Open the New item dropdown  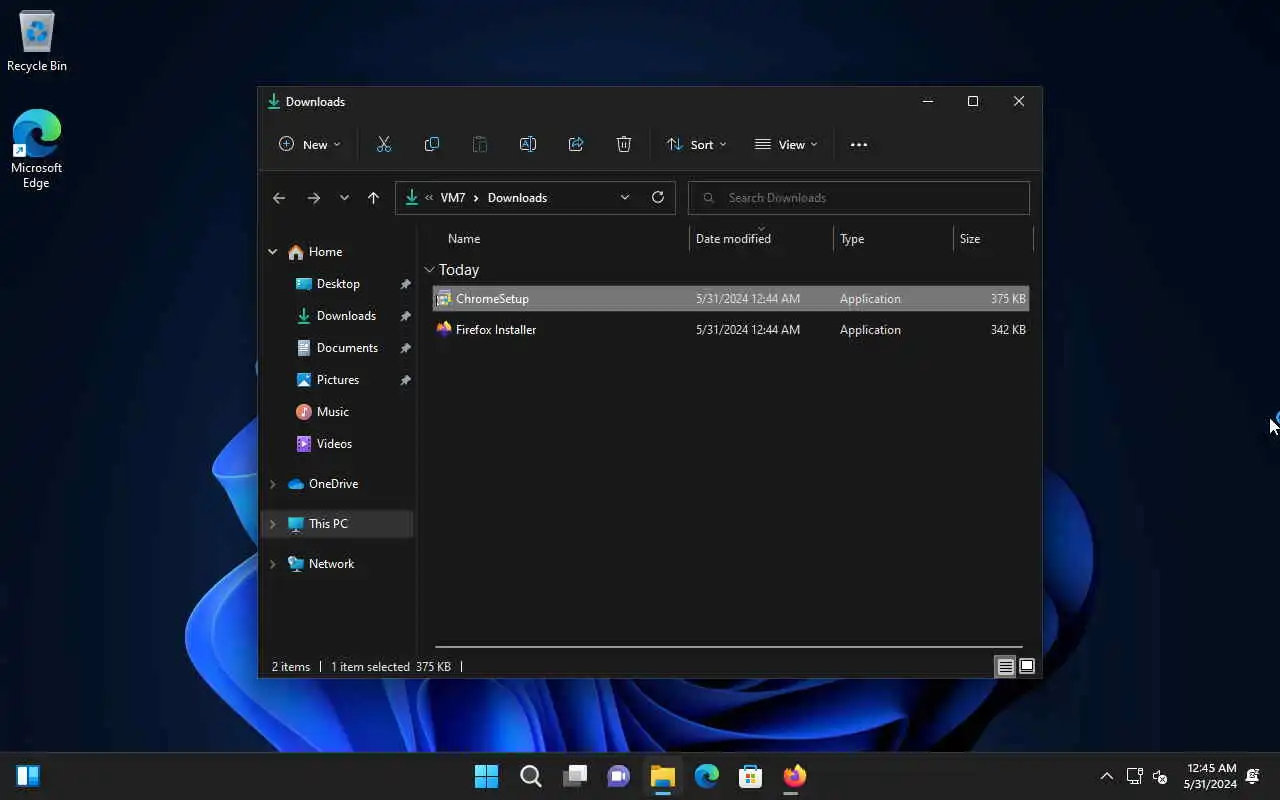click(x=310, y=144)
